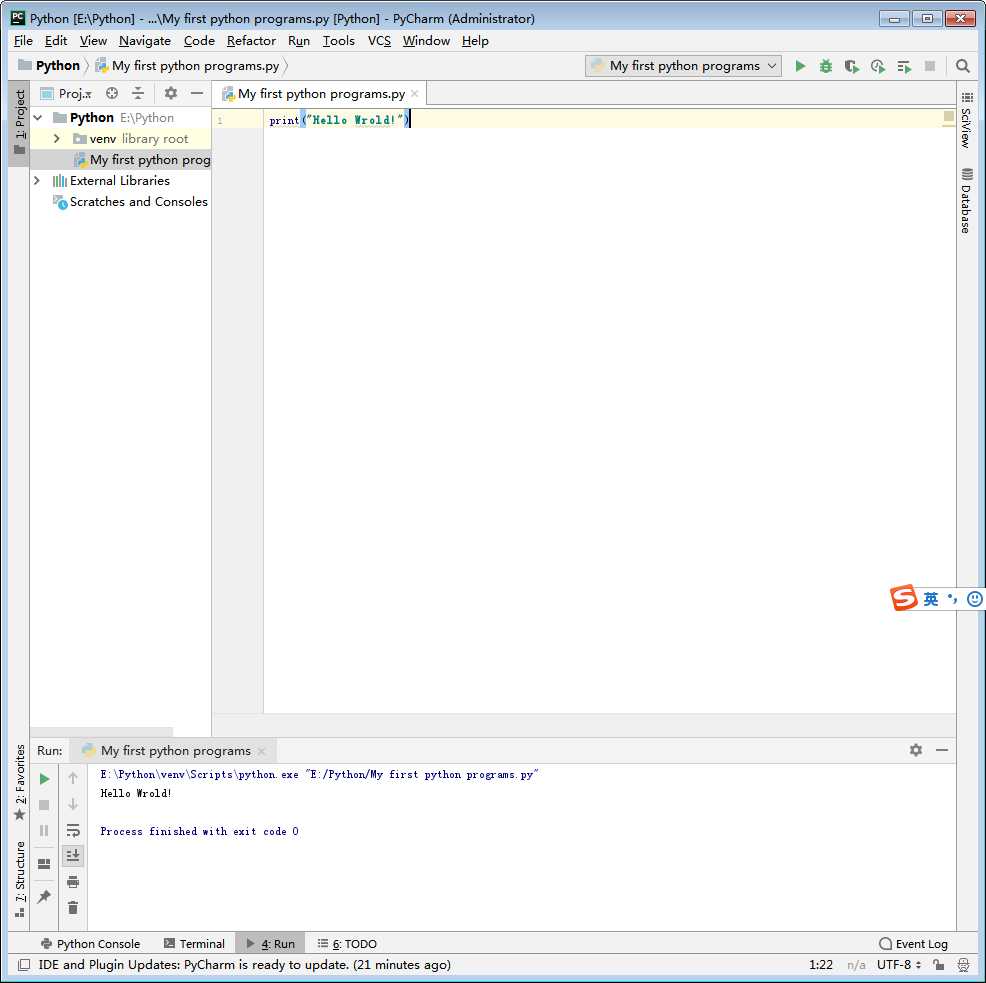The width and height of the screenshot is (986, 983).
Task: Go up the stack trace arrow
Action: pos(73,778)
